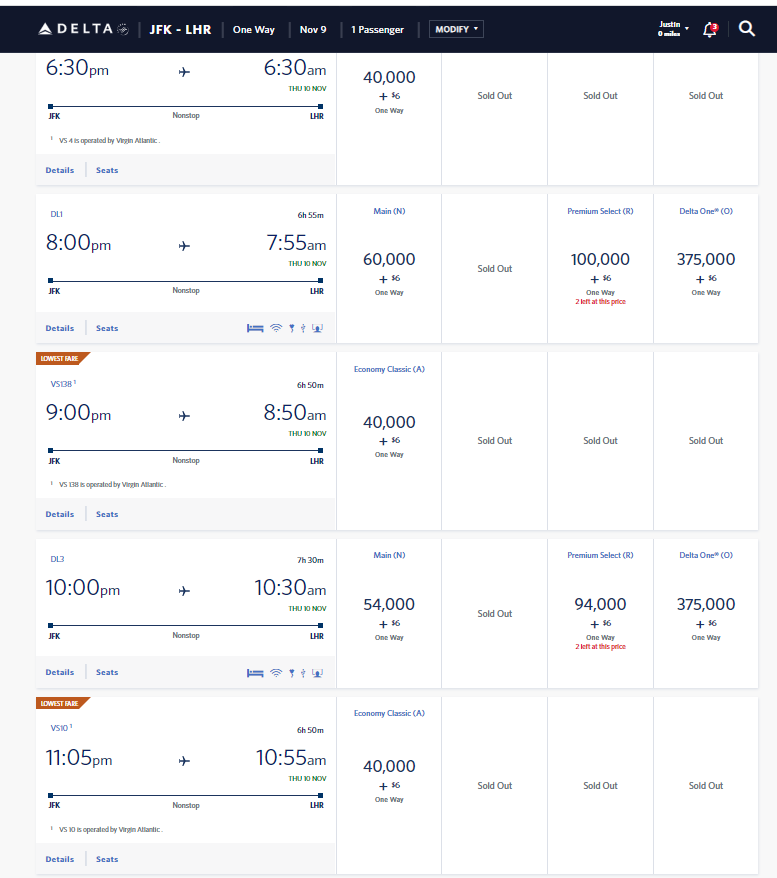Click the Nov 9 date in header
The height and width of the screenshot is (878, 777).
click(x=312, y=29)
